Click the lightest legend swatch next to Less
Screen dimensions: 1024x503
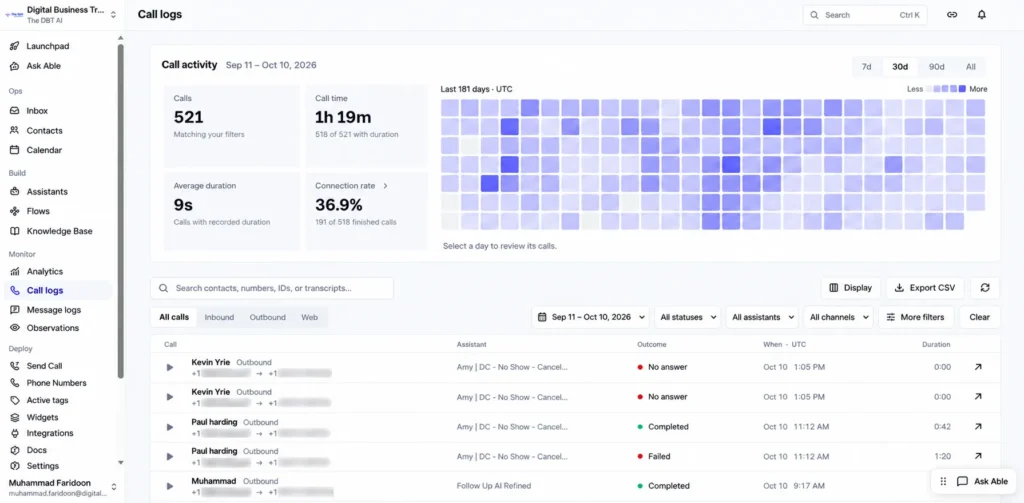pos(929,89)
